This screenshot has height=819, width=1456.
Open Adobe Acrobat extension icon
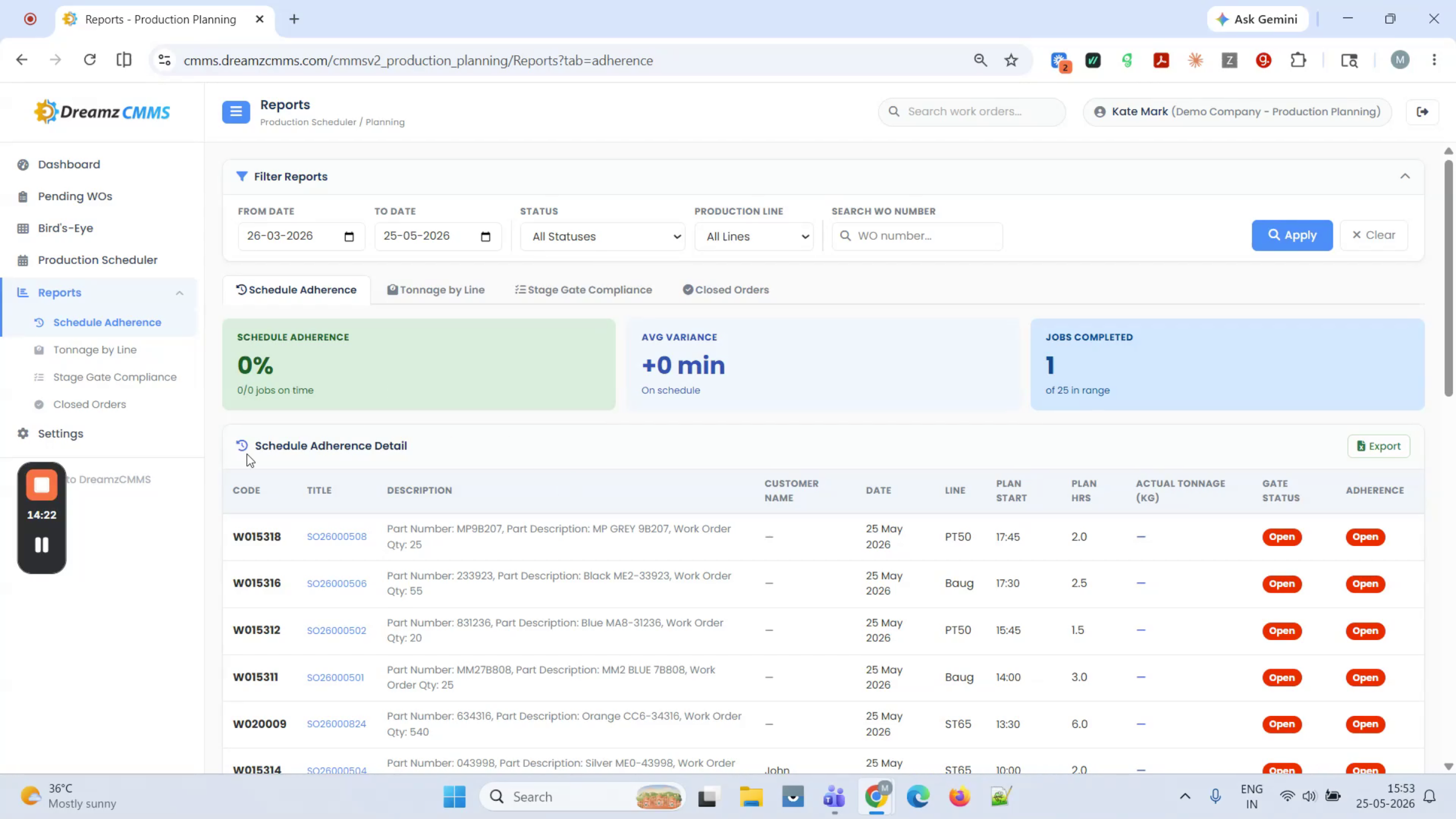pos(1161,60)
